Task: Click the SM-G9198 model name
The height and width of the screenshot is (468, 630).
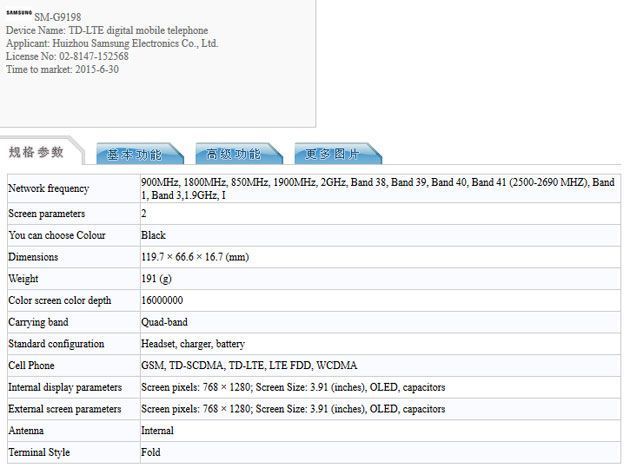Action: [60, 17]
